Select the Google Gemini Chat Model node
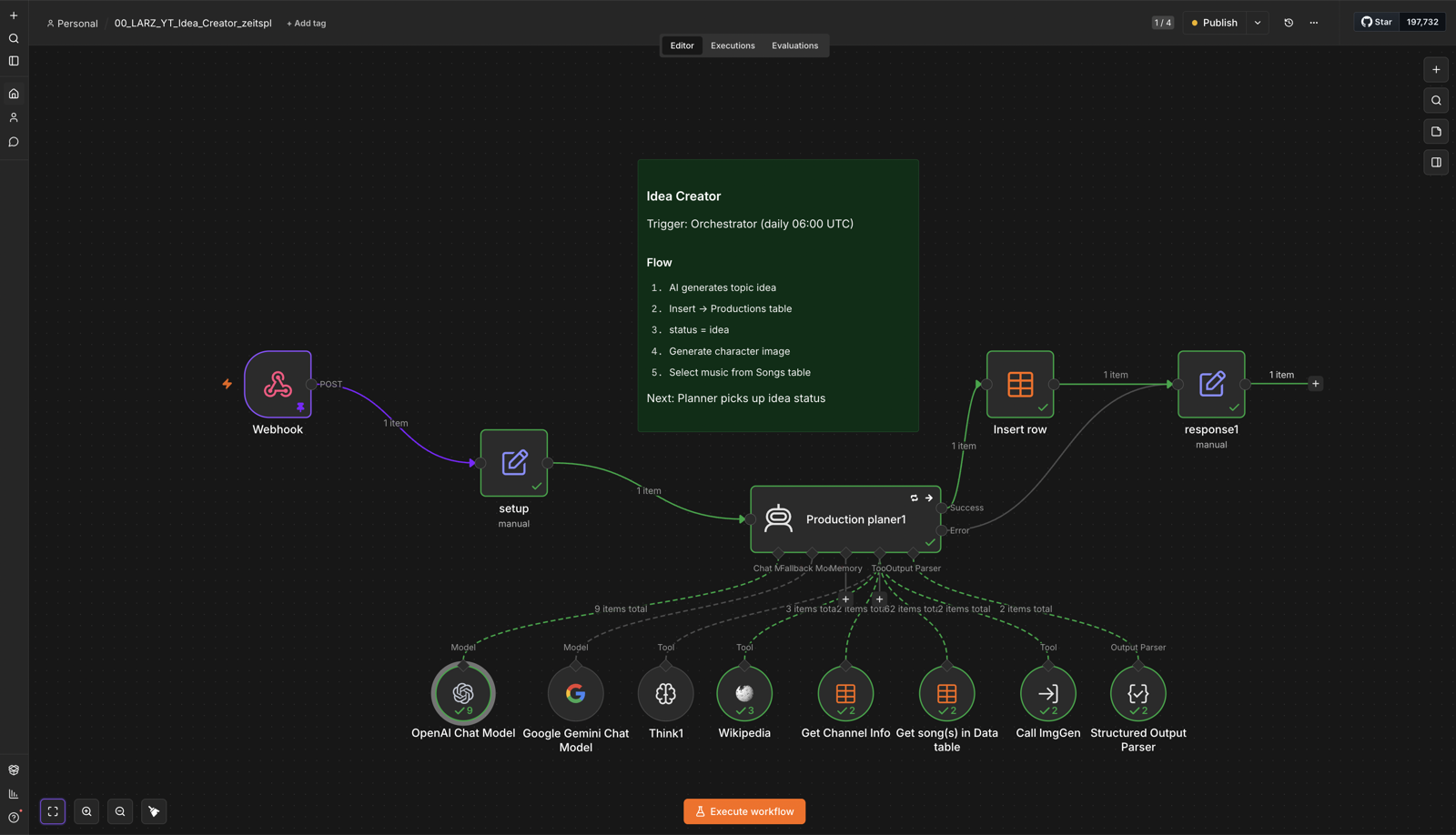 point(576,693)
